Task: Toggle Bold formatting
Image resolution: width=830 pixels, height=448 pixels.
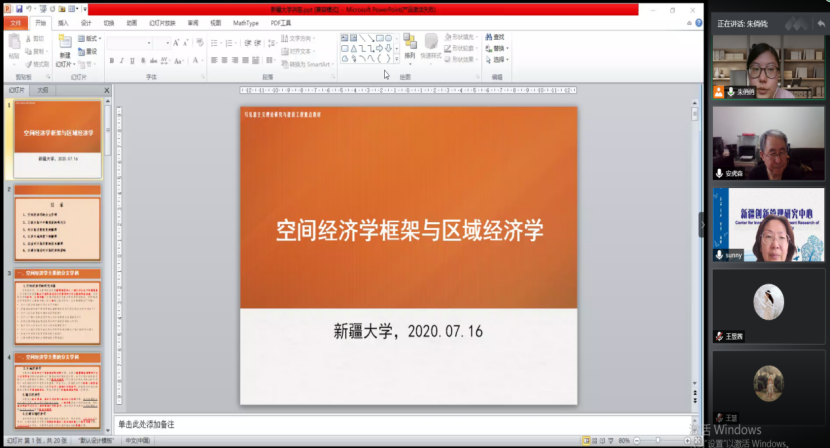Action: click(112, 61)
